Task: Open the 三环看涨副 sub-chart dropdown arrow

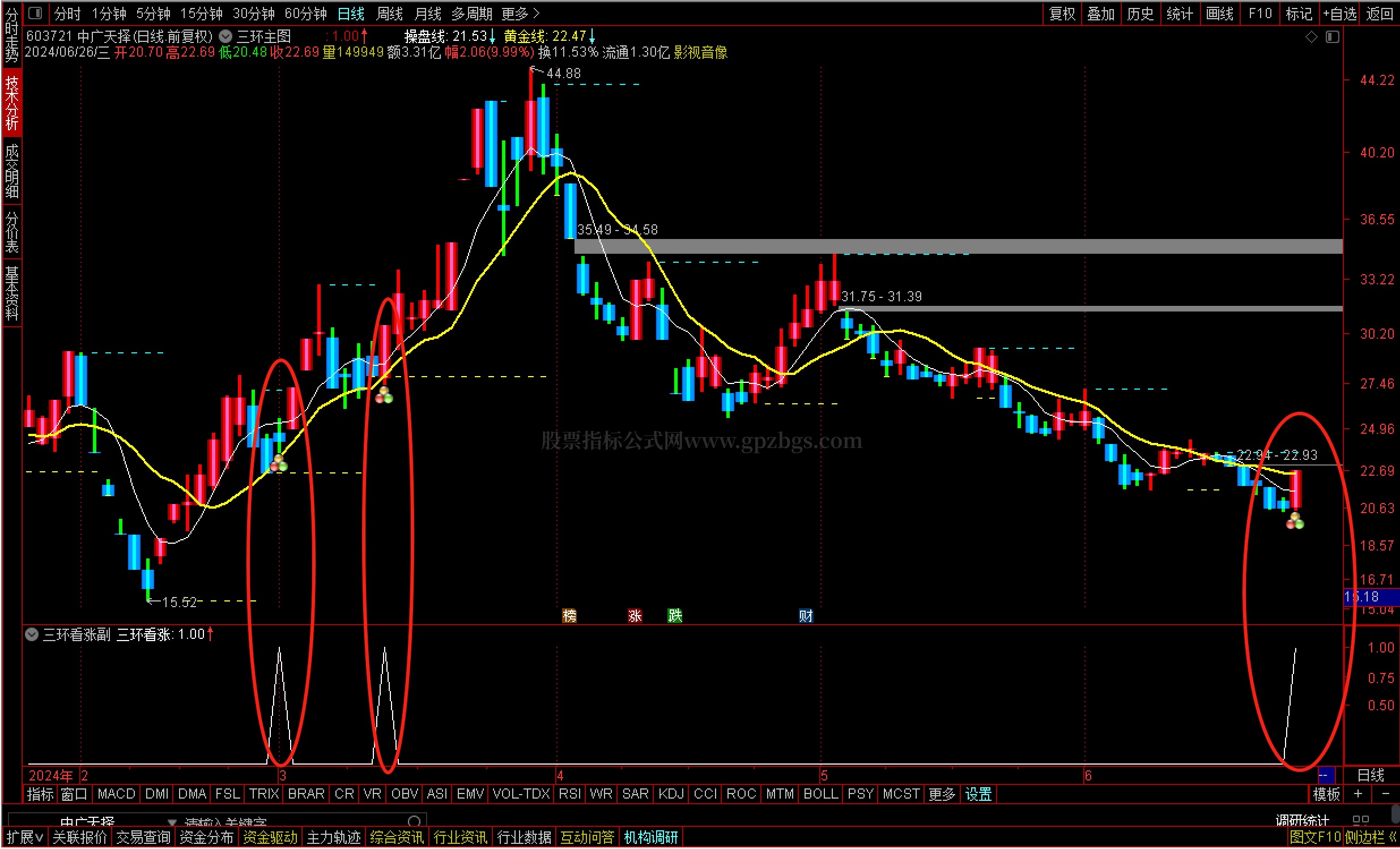Action: 32,634
